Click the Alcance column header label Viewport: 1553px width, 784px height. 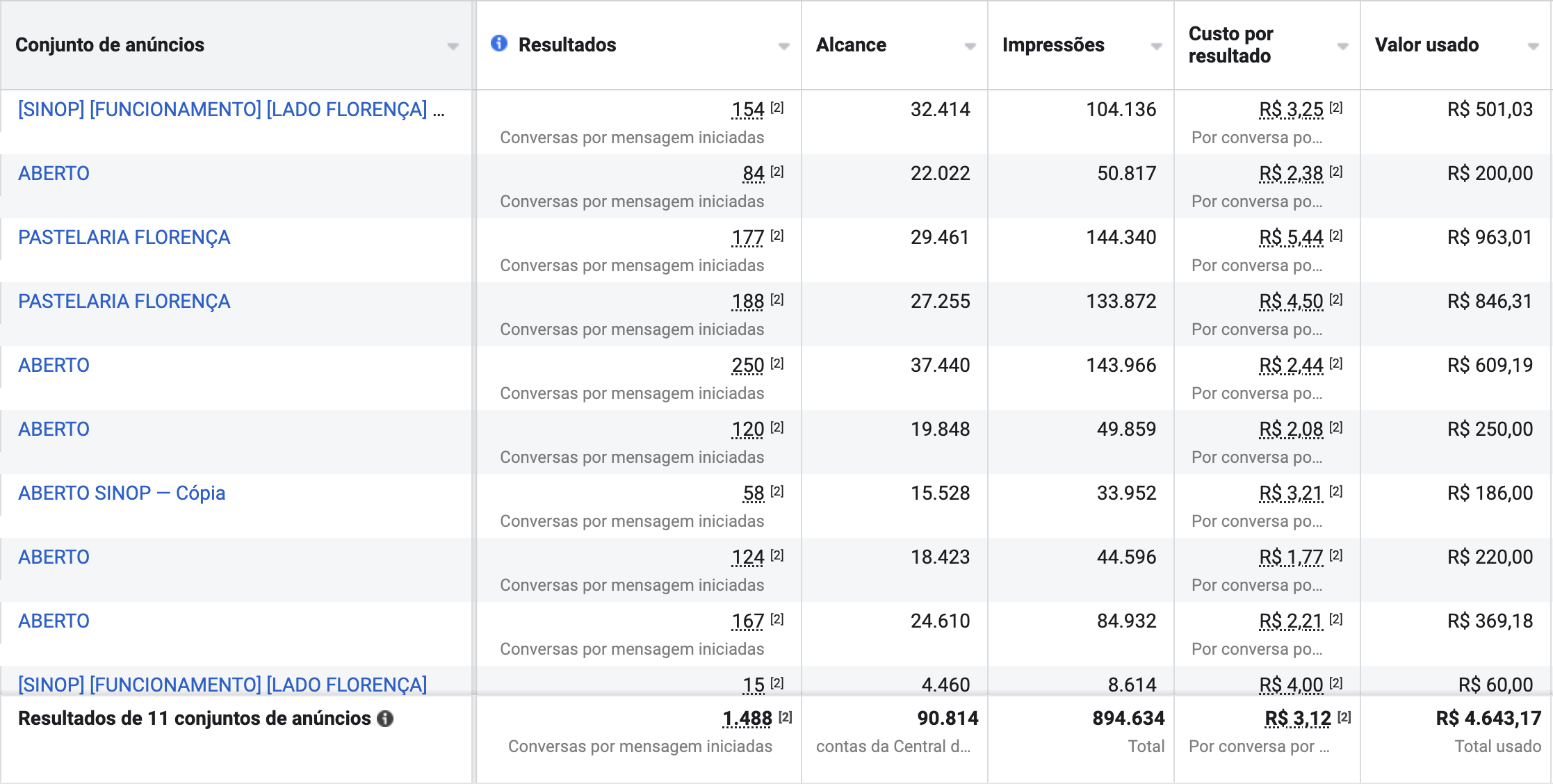(x=851, y=45)
